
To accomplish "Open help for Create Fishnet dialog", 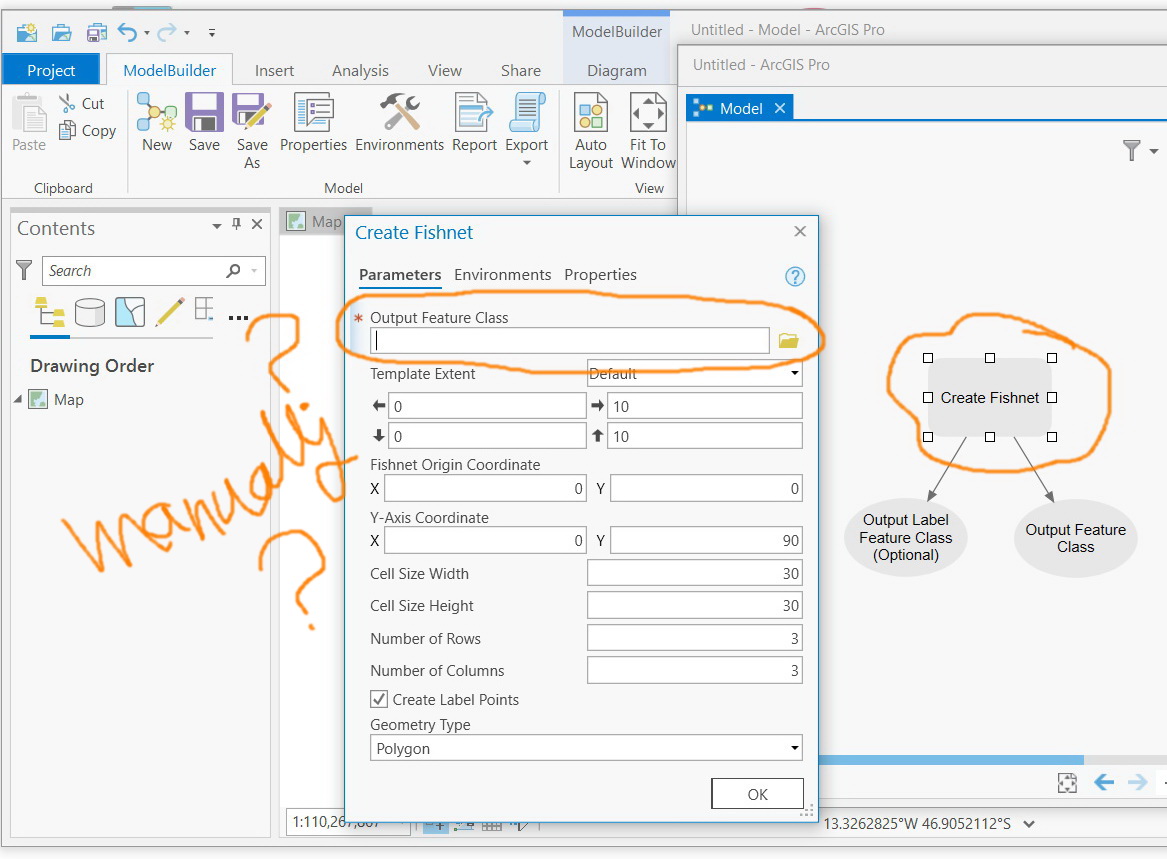I will 795,277.
